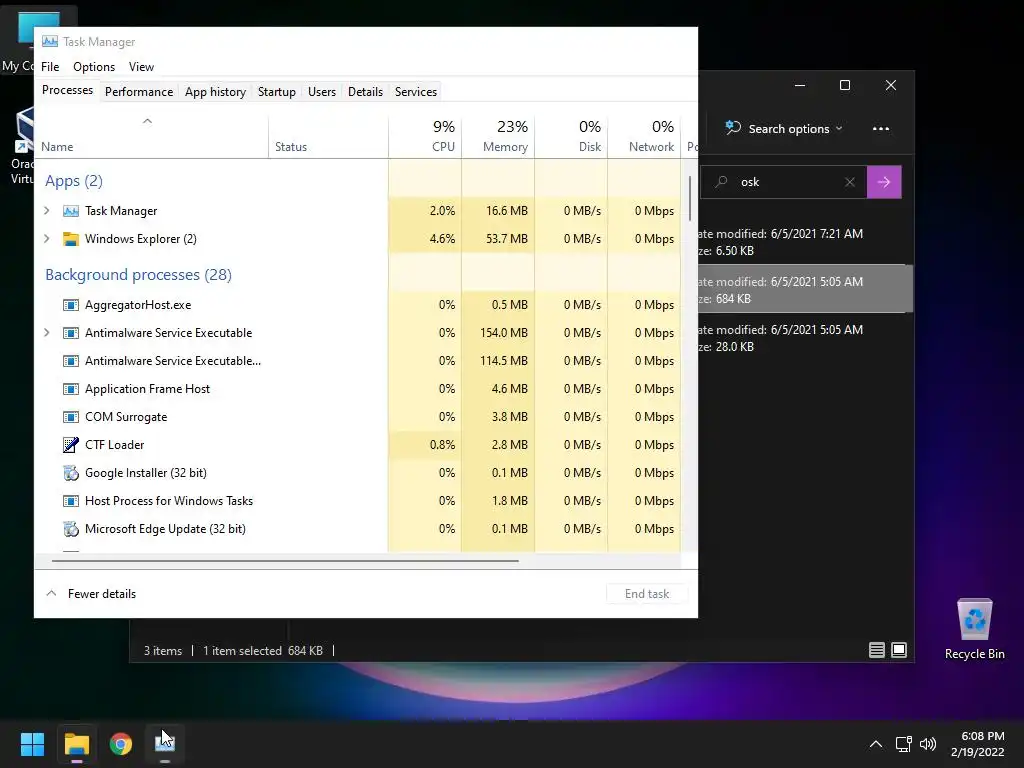Switch Explorer to large thumbnails view
This screenshot has width=1024, height=768.
click(899, 650)
